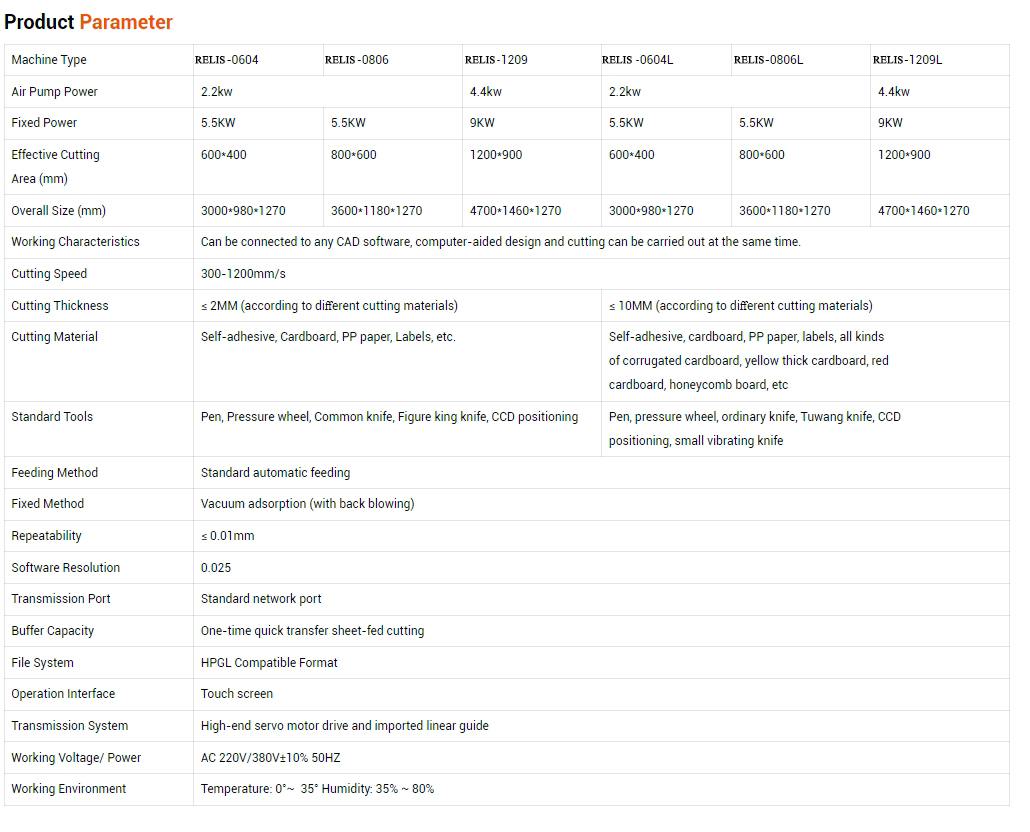1030x832 pixels.
Task: Click the Product Parameter heading
Action: (x=88, y=22)
